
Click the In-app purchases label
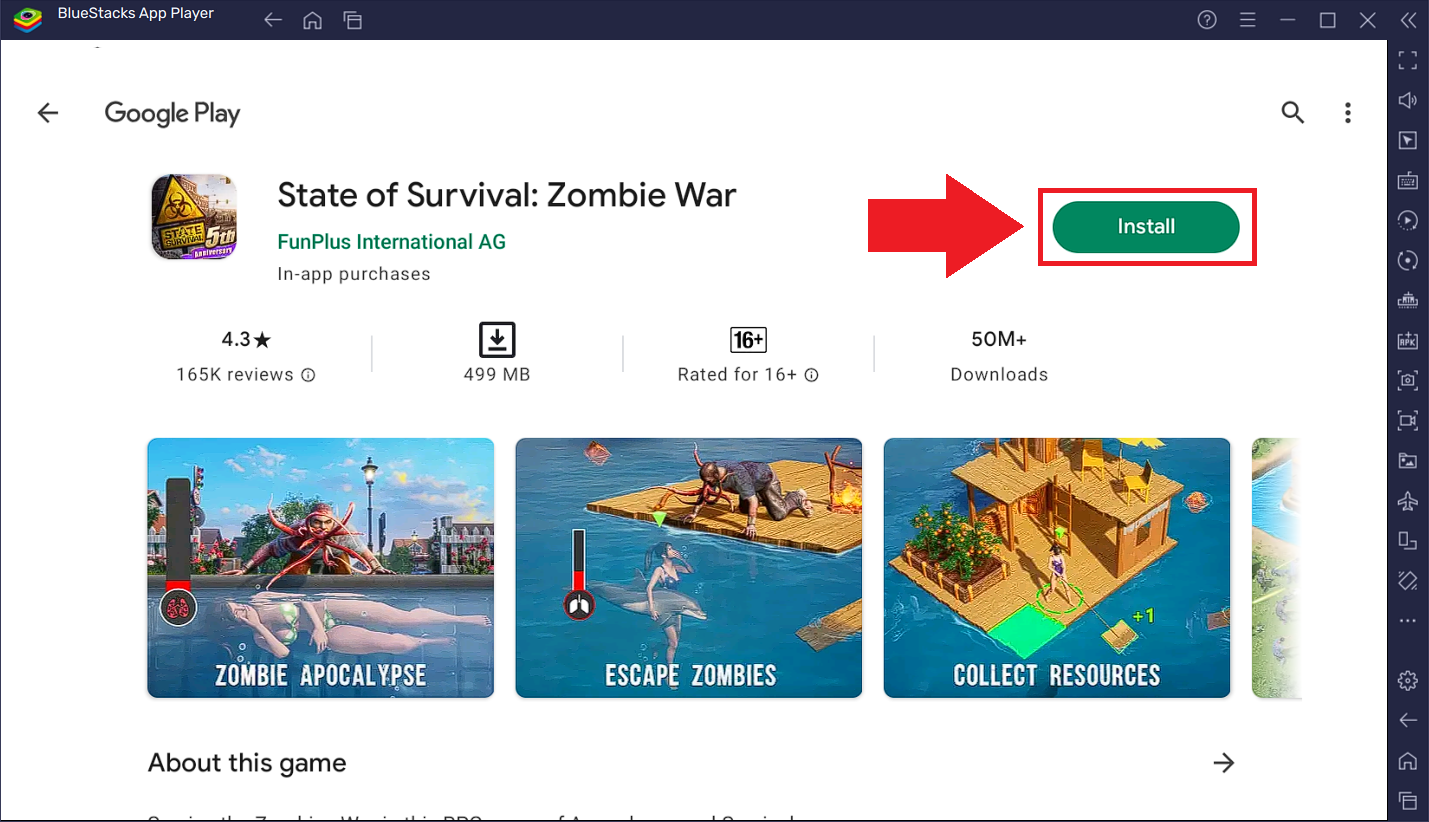(354, 274)
